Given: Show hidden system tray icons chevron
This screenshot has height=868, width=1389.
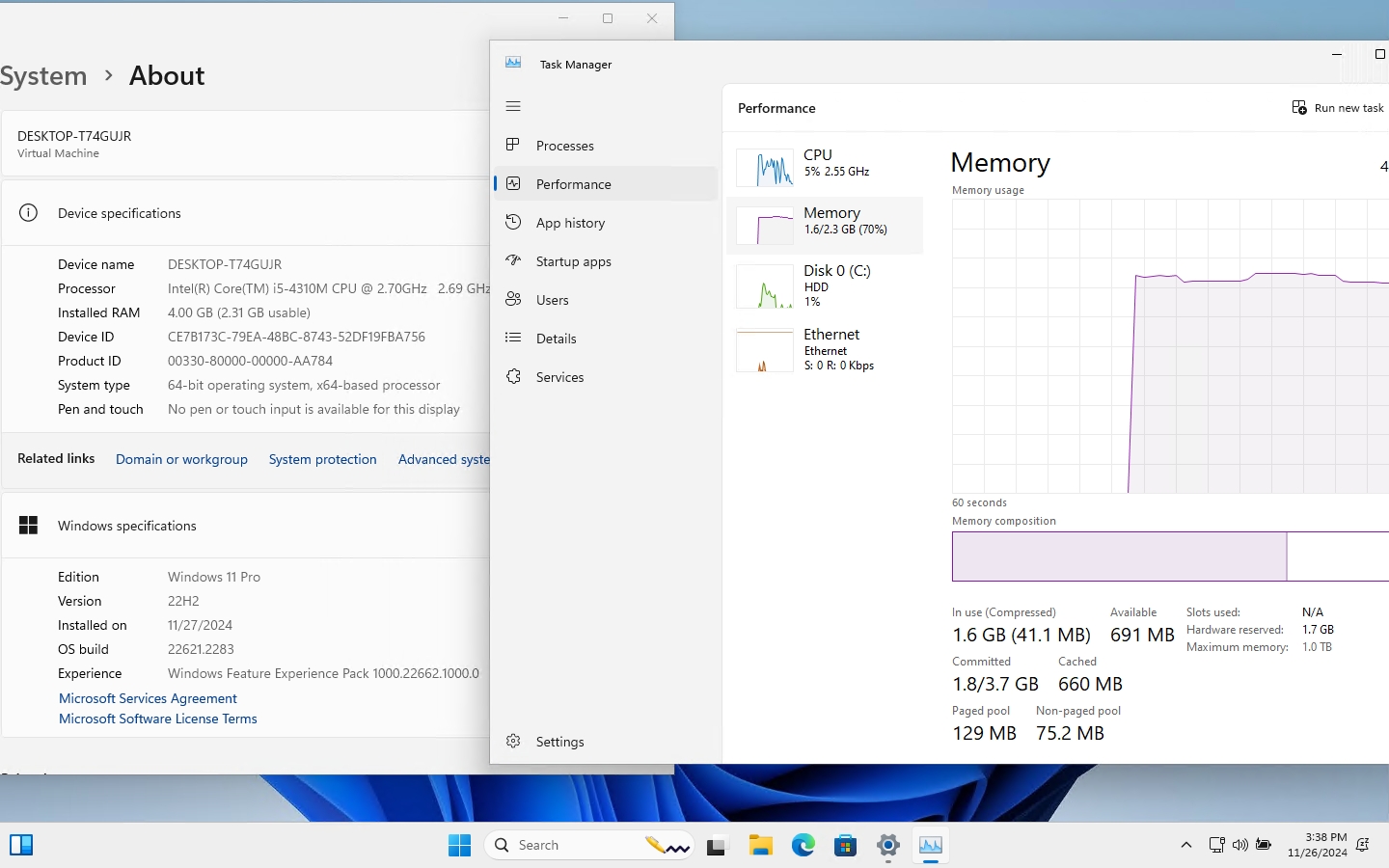Looking at the screenshot, I should point(1185,845).
